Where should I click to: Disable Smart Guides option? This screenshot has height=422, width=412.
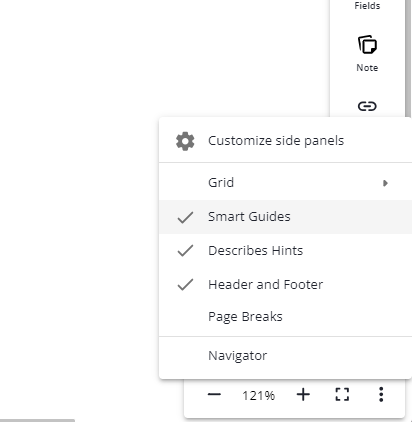pyautogui.click(x=285, y=217)
